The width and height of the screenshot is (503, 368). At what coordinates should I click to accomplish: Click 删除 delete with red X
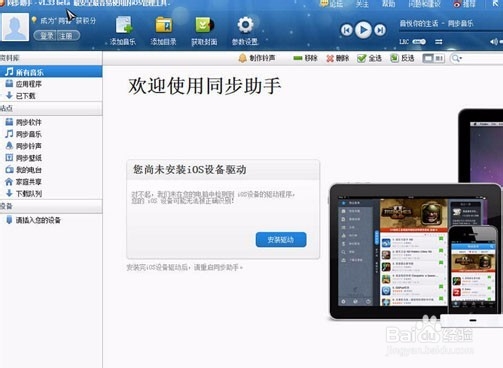pyautogui.click(x=338, y=58)
